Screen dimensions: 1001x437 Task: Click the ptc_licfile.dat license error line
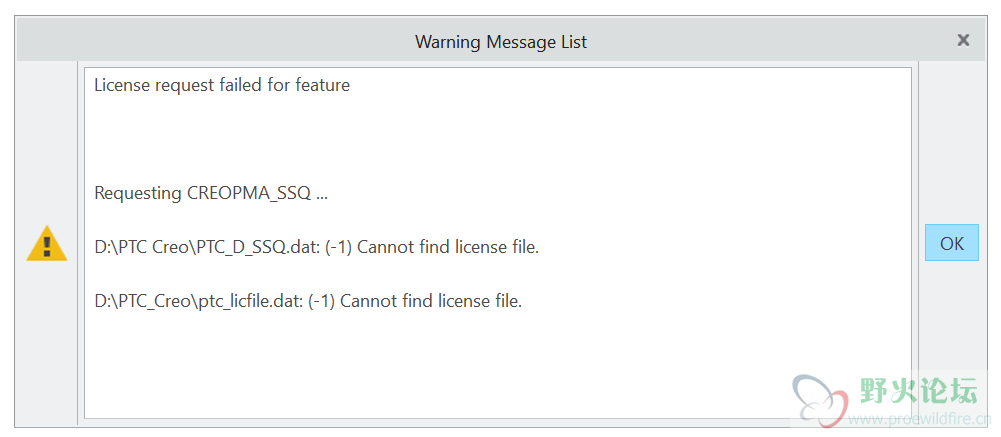[308, 300]
